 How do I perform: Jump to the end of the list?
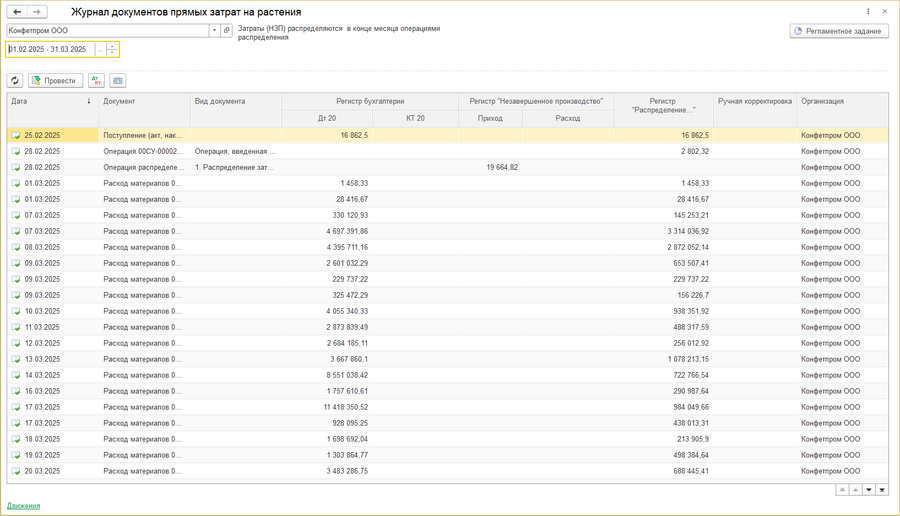click(882, 489)
